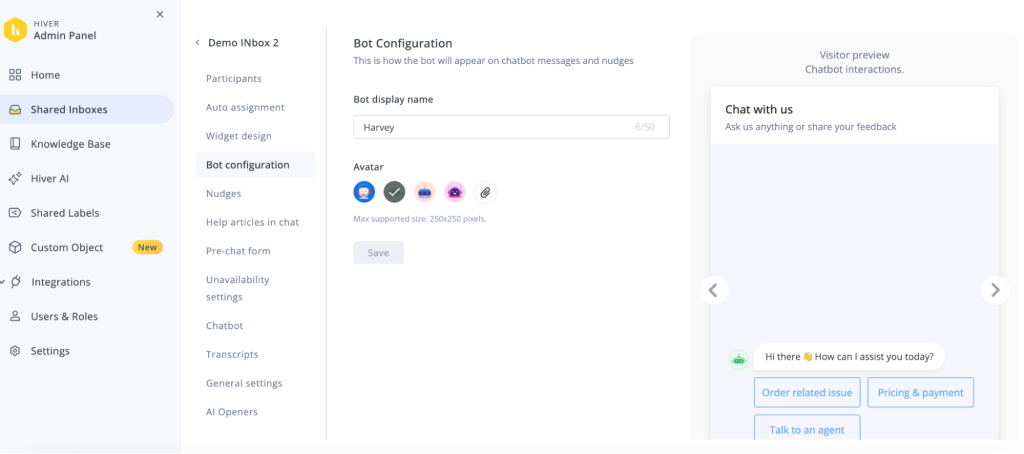1024x454 pixels.
Task: Show next visitor preview slide
Action: coord(994,290)
